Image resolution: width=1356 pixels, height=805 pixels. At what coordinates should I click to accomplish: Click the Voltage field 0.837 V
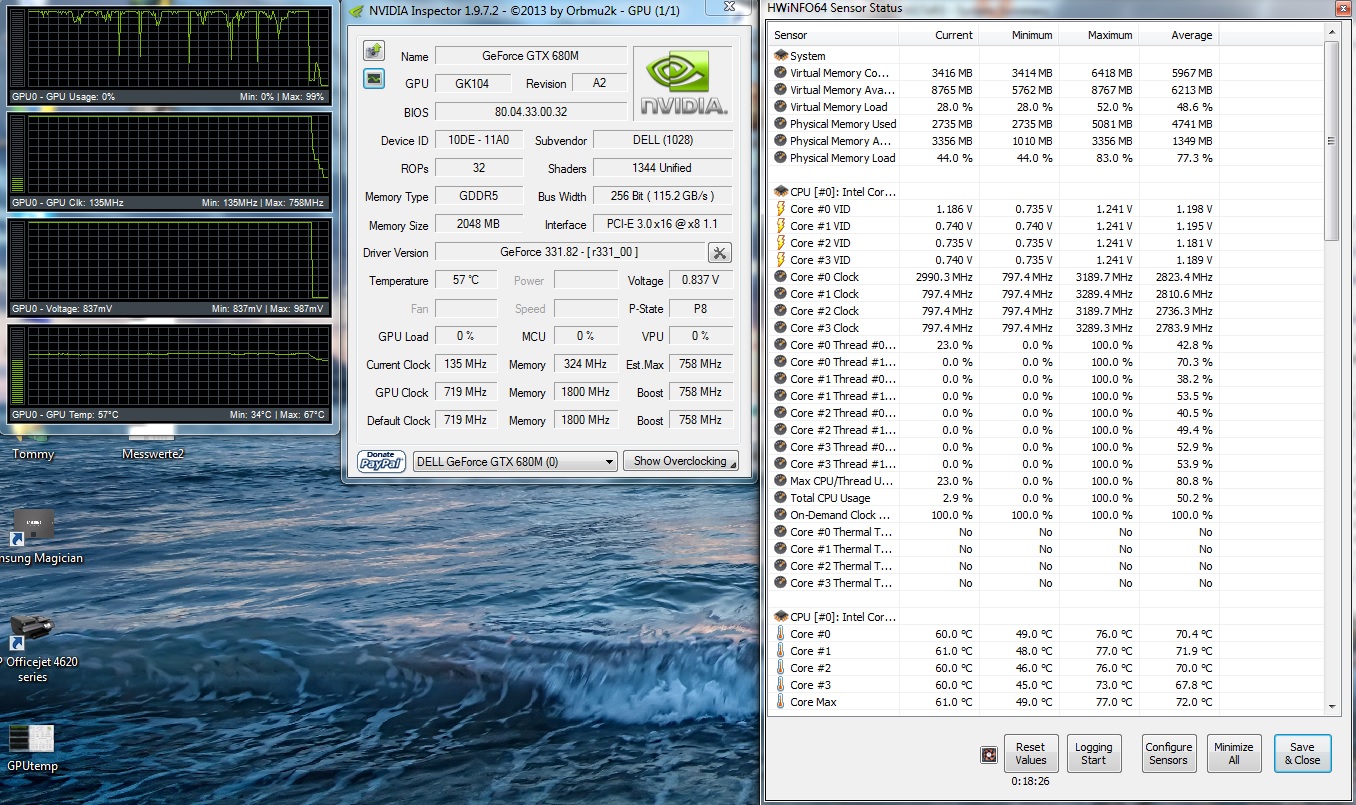700,280
